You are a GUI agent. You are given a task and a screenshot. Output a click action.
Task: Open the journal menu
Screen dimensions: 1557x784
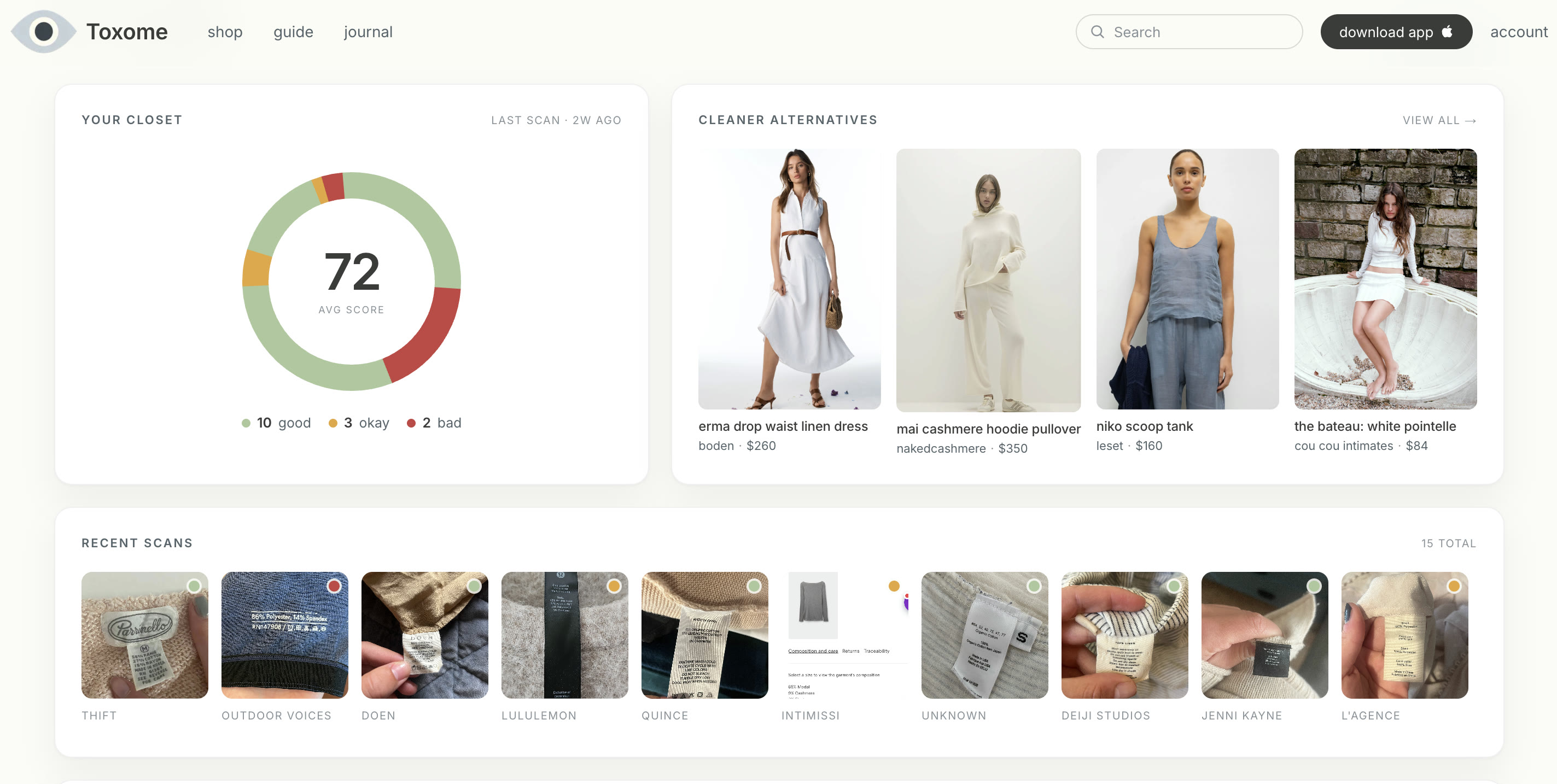tap(368, 32)
